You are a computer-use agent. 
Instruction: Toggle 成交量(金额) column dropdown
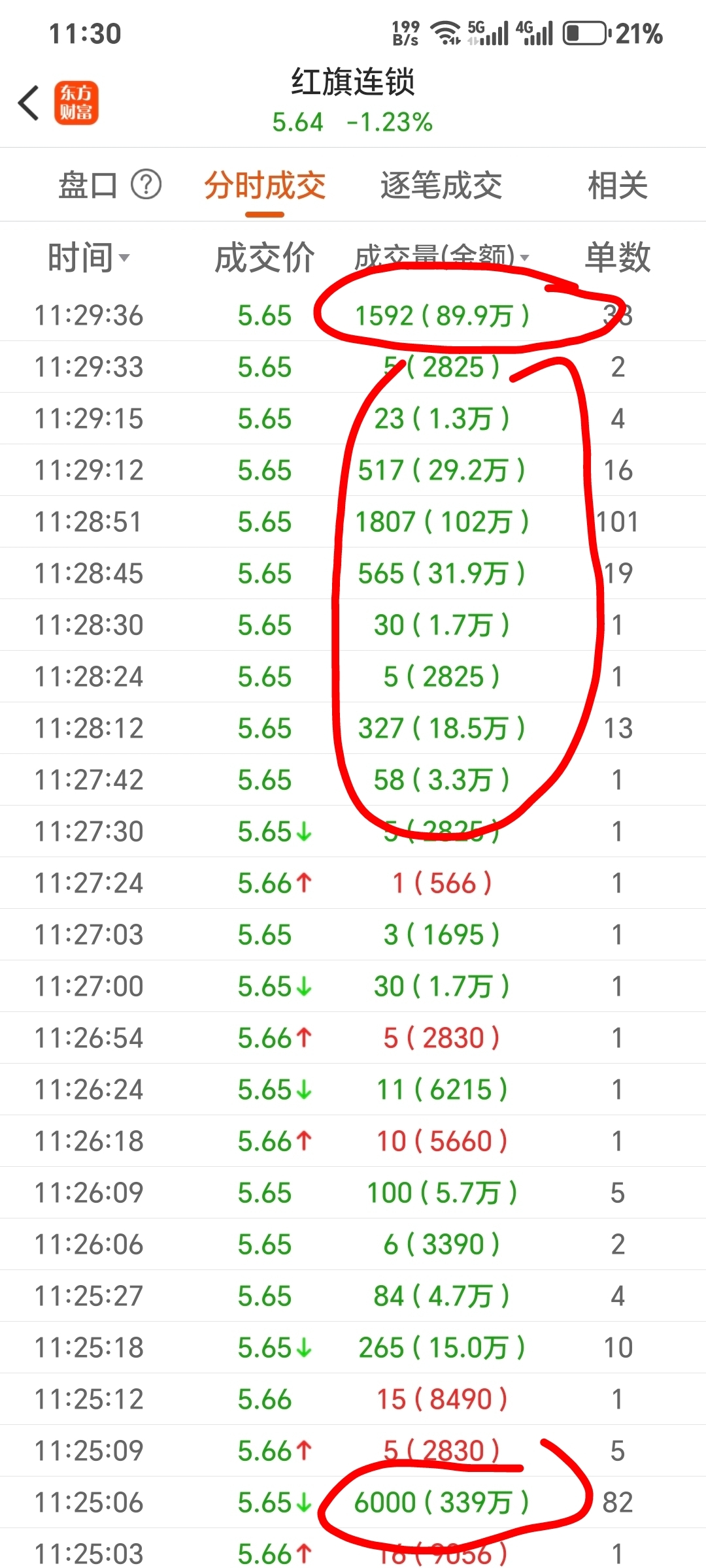pos(441,257)
